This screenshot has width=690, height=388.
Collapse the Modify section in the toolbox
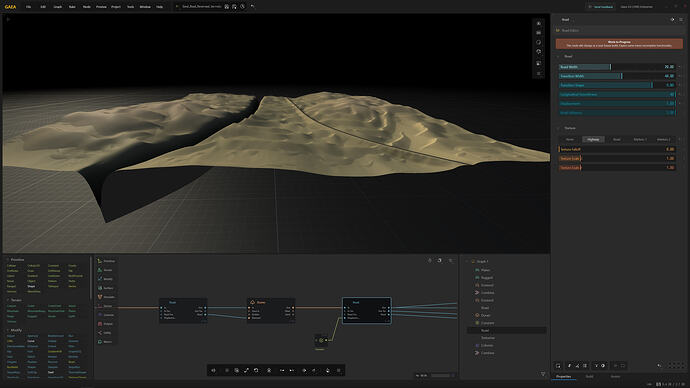click(7, 330)
